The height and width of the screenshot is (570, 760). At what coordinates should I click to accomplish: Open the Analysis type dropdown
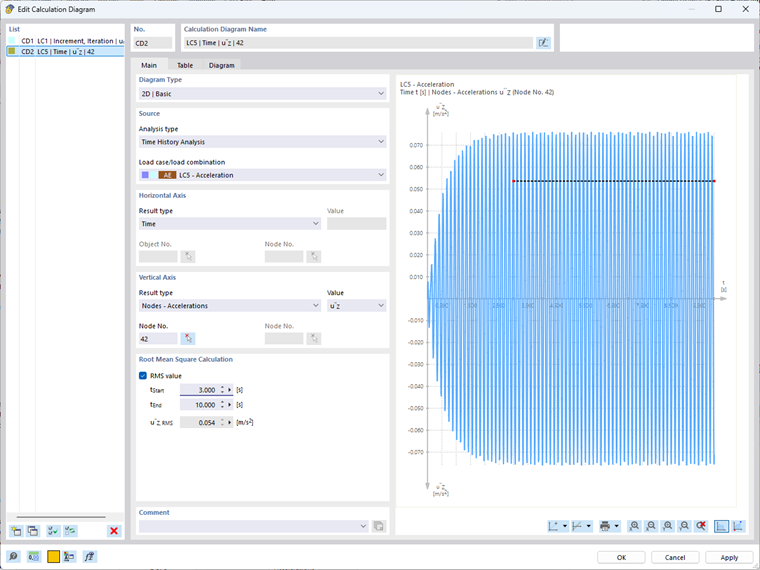[x=262, y=142]
